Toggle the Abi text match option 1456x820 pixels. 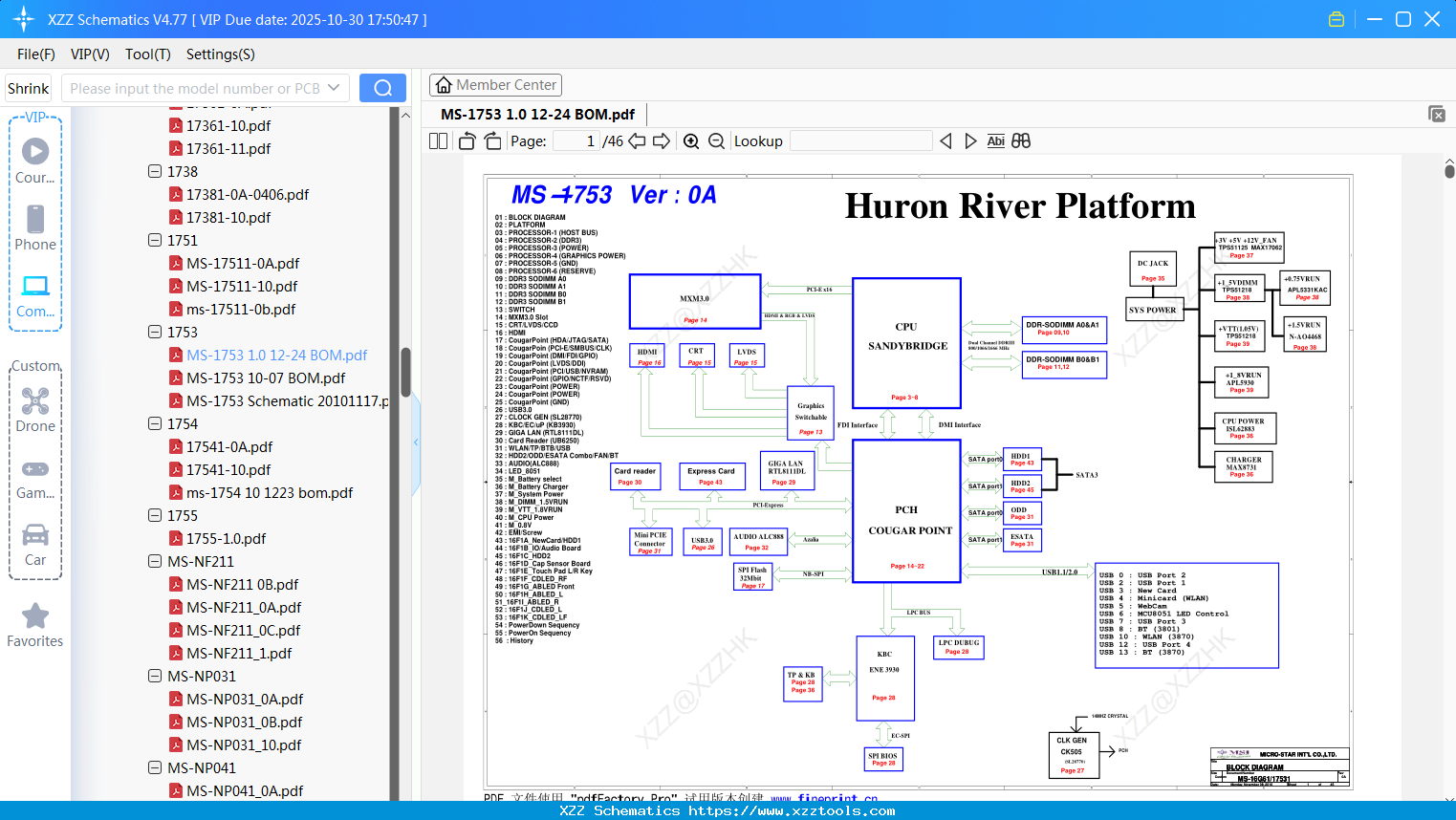995,141
